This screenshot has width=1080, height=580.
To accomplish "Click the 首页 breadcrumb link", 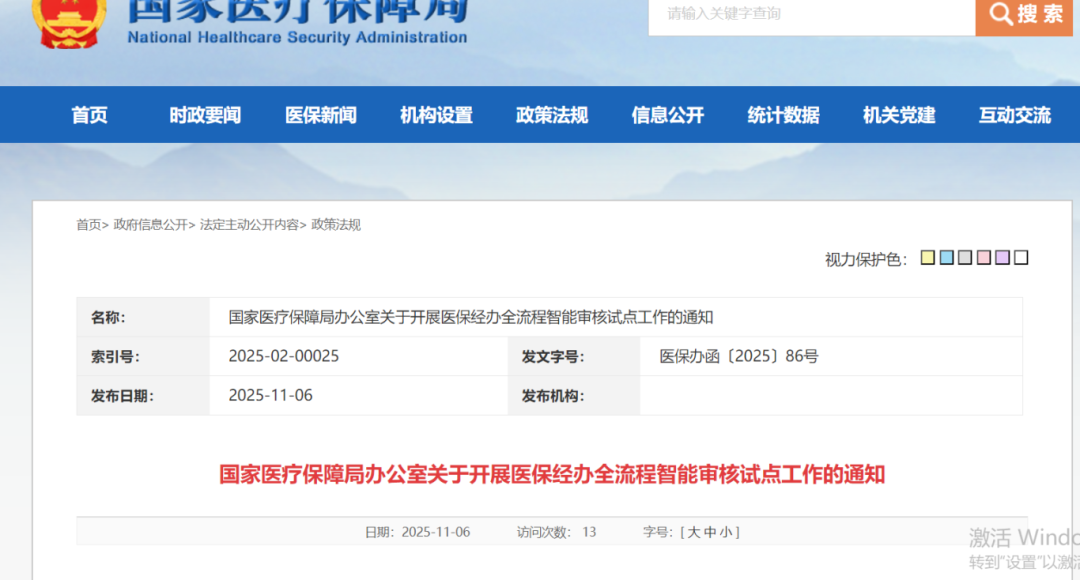I will coord(88,225).
